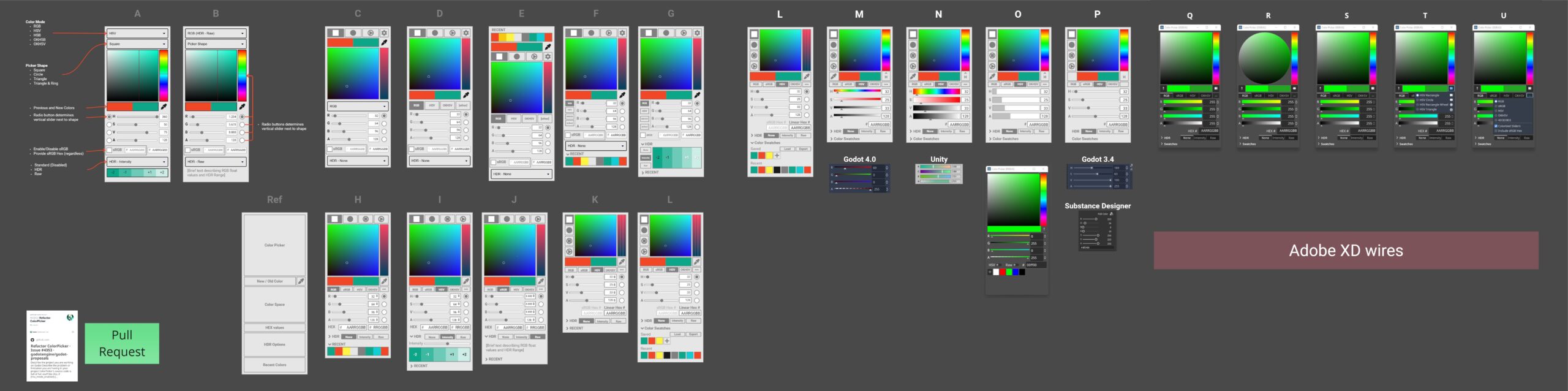Click the eyedropper icon in mockup E
The height and width of the screenshot is (391, 1568).
[x=548, y=47]
